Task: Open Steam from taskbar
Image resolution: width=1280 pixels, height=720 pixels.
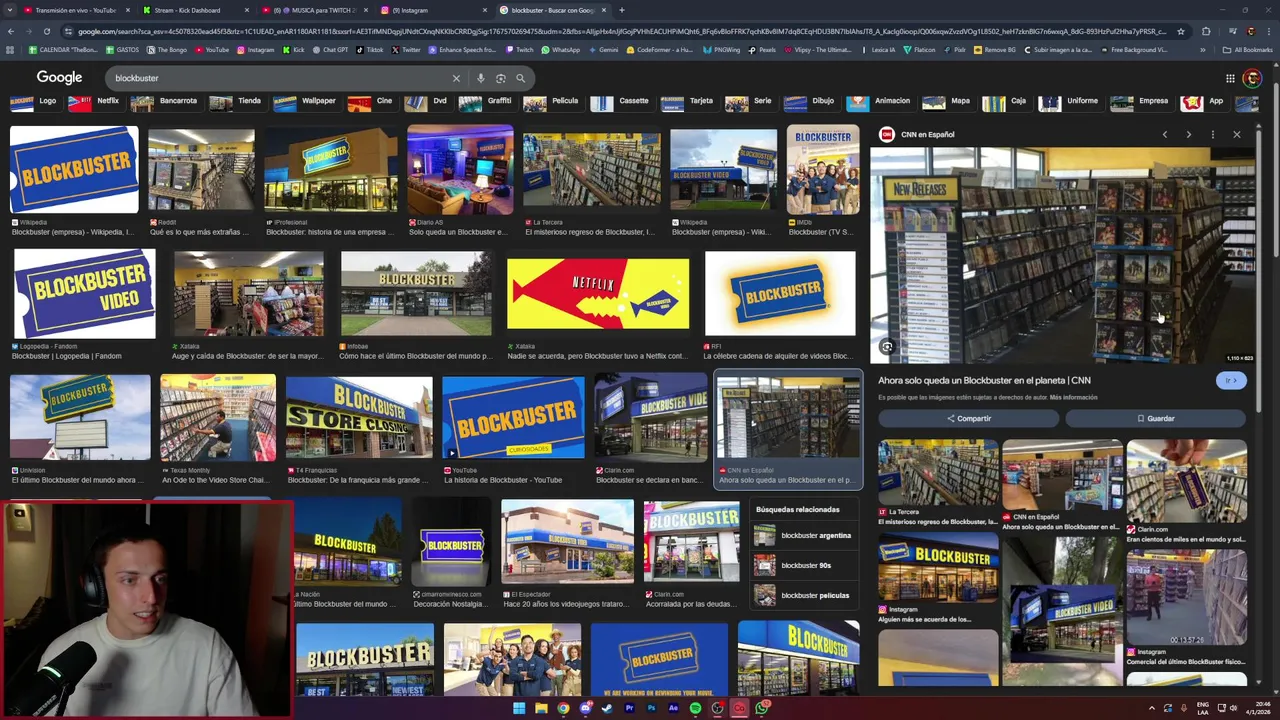Action: 607,708
